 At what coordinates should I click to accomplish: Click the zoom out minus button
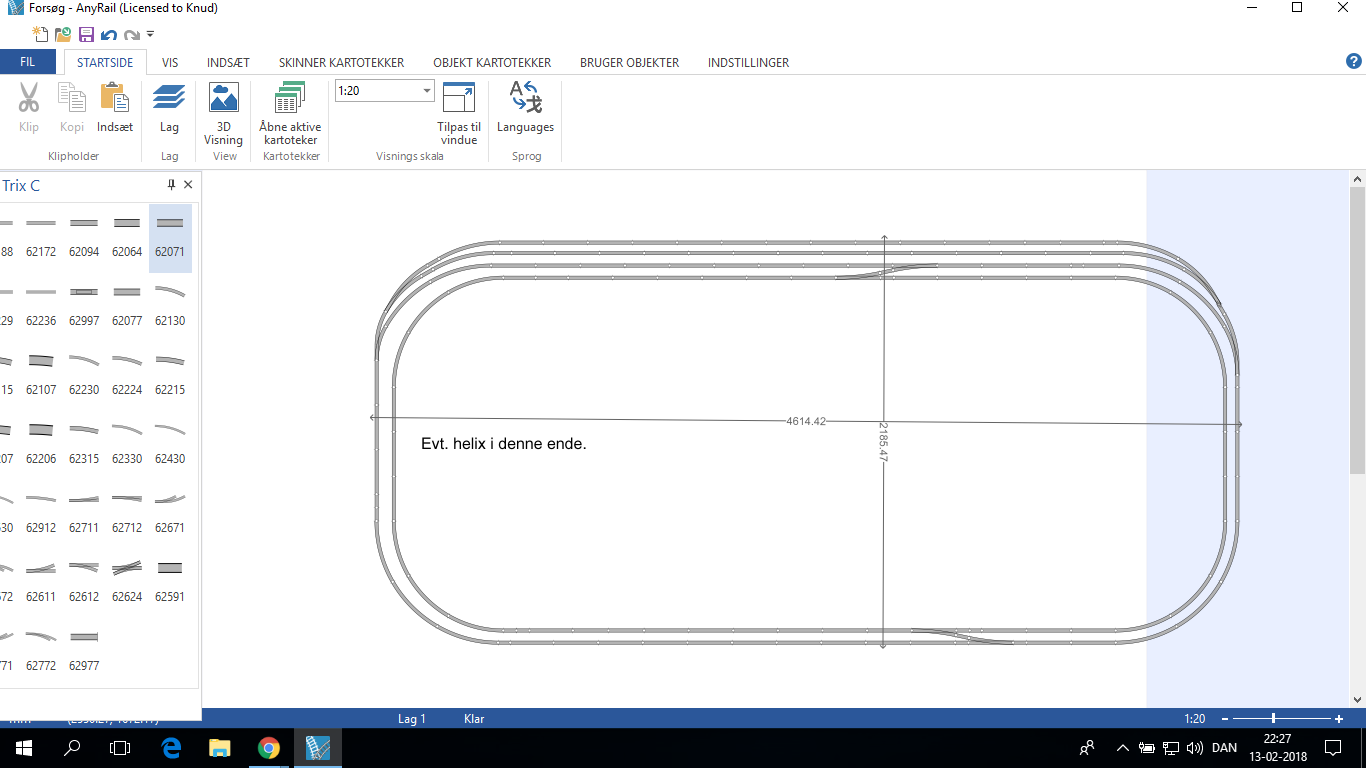1224,718
